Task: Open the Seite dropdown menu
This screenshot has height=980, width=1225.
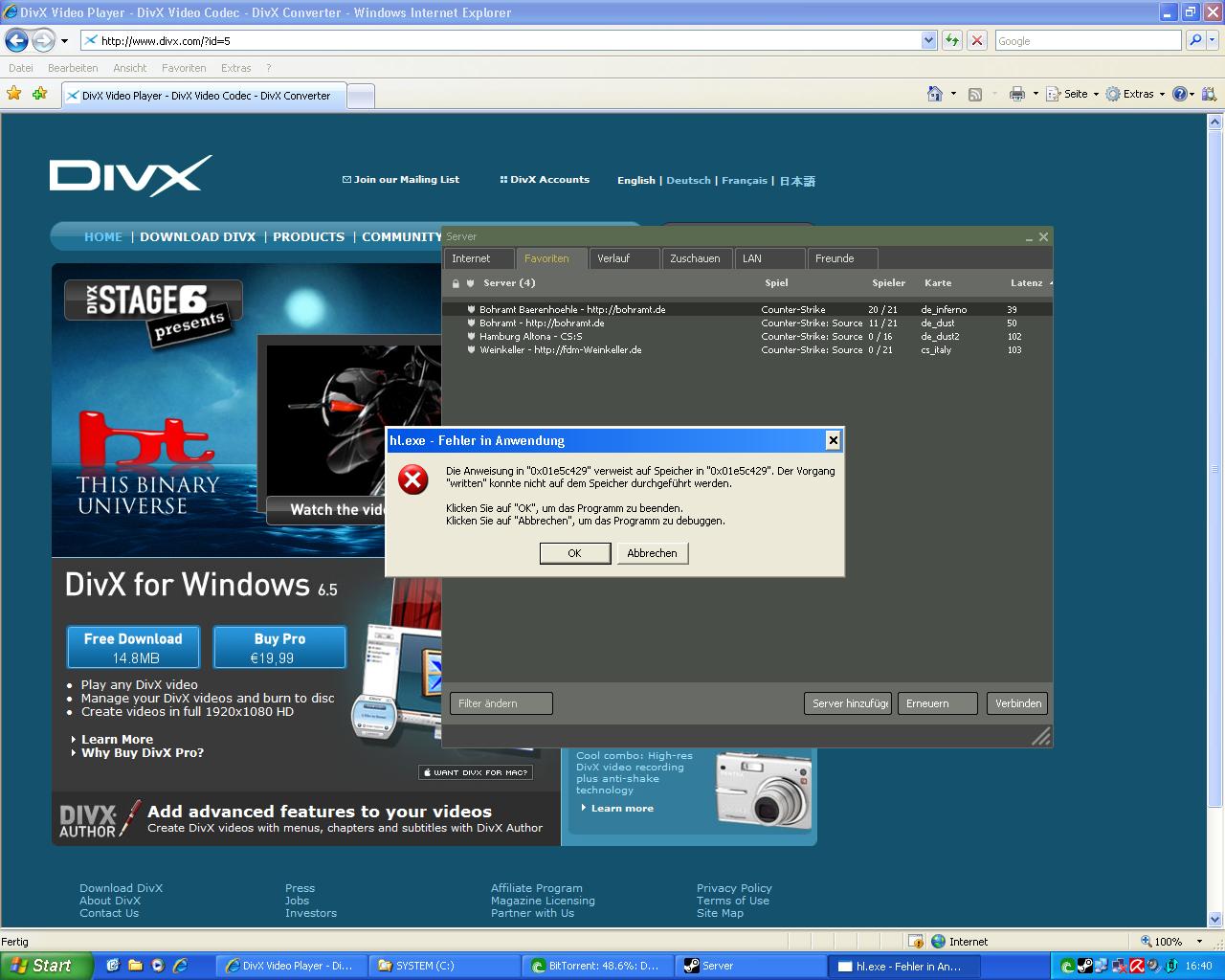Action: point(1074,94)
